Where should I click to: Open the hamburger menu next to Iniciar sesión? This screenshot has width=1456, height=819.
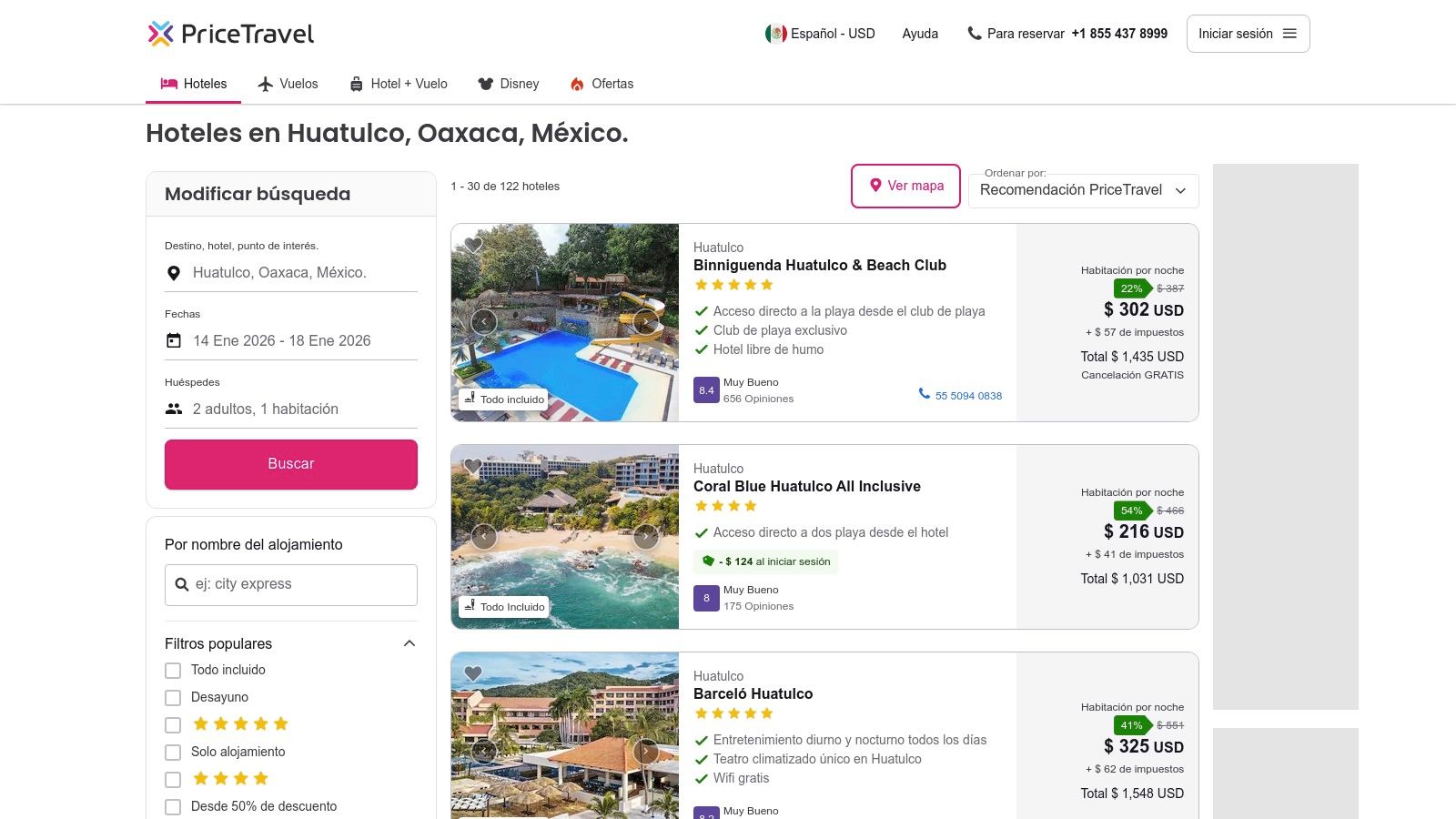1289,33
